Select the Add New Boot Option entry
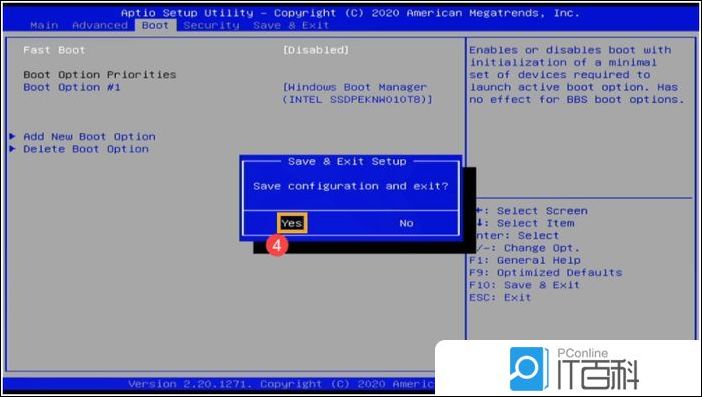This screenshot has height=397, width=702. pos(90,136)
